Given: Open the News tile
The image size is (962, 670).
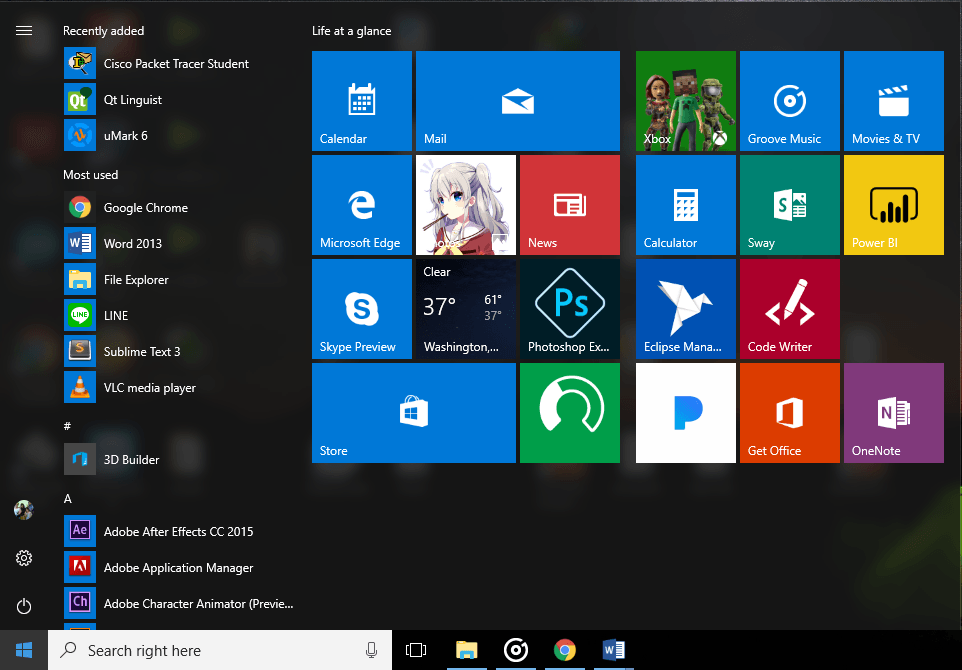Looking at the screenshot, I should [x=570, y=205].
